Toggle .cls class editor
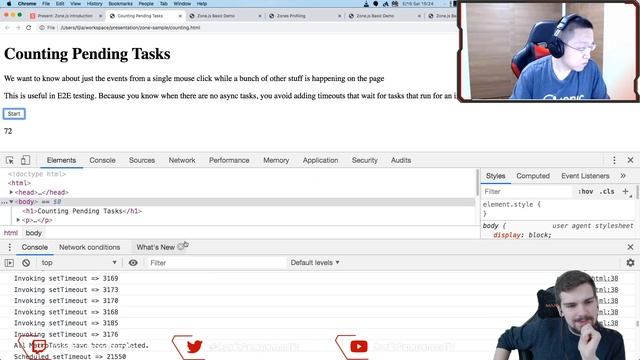The height and width of the screenshot is (360, 640). [x=607, y=191]
